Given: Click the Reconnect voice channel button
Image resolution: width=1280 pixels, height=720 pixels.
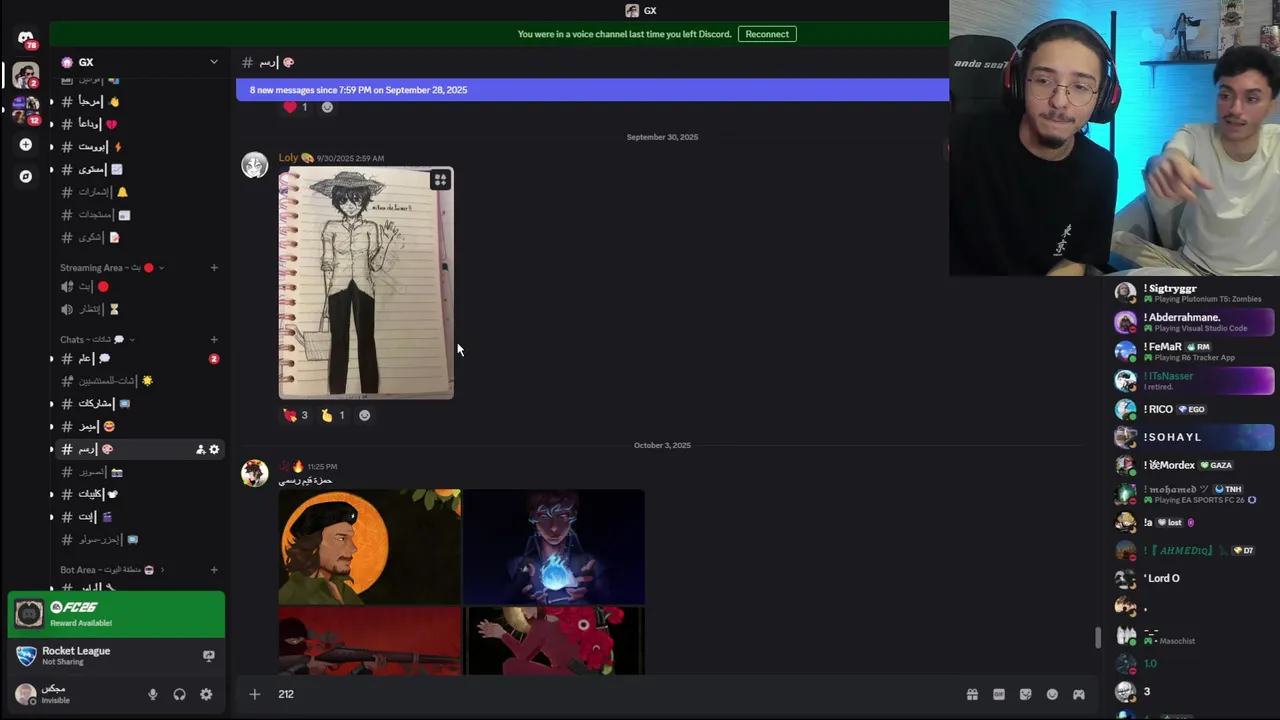Looking at the screenshot, I should click(x=767, y=34).
